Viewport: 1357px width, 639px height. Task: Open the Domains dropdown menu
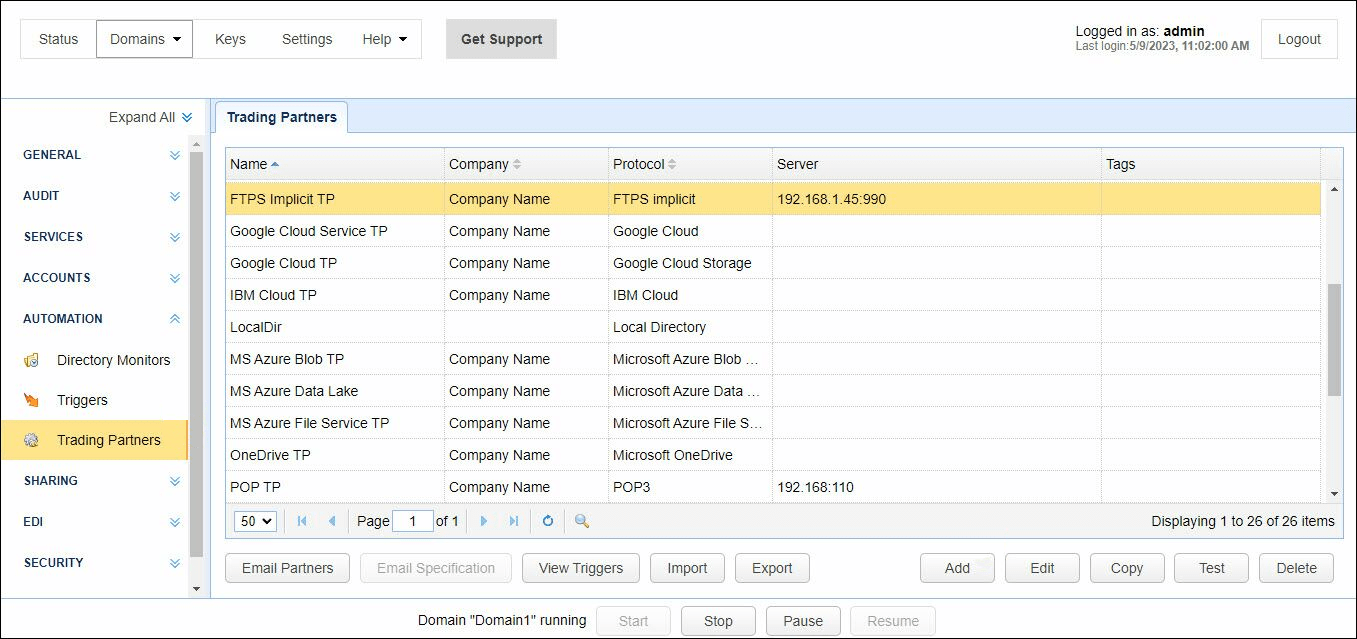tap(145, 39)
